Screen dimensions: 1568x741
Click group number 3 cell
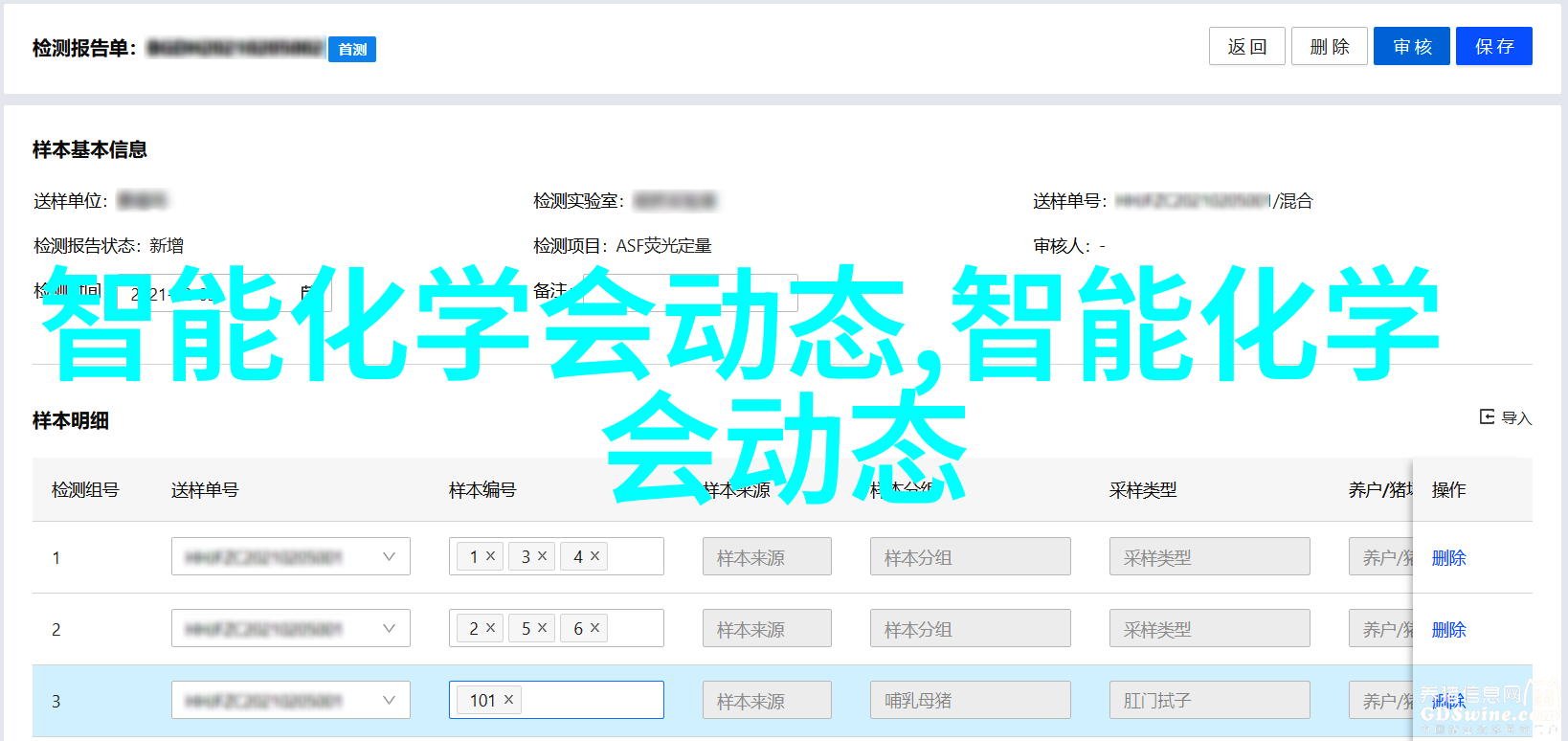[56, 701]
